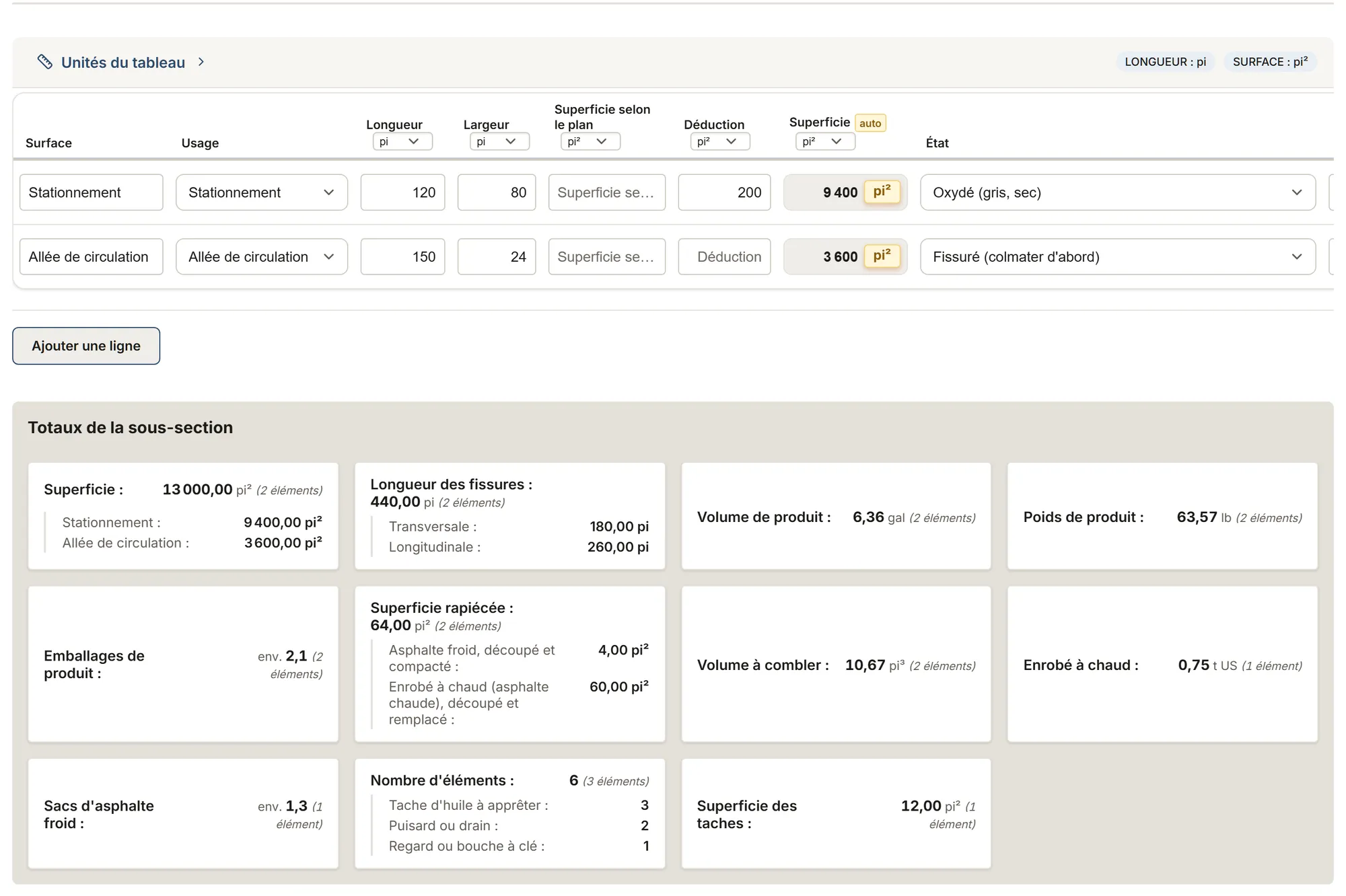Click Superficie selon le plan field, Stationnement row

tap(607, 192)
